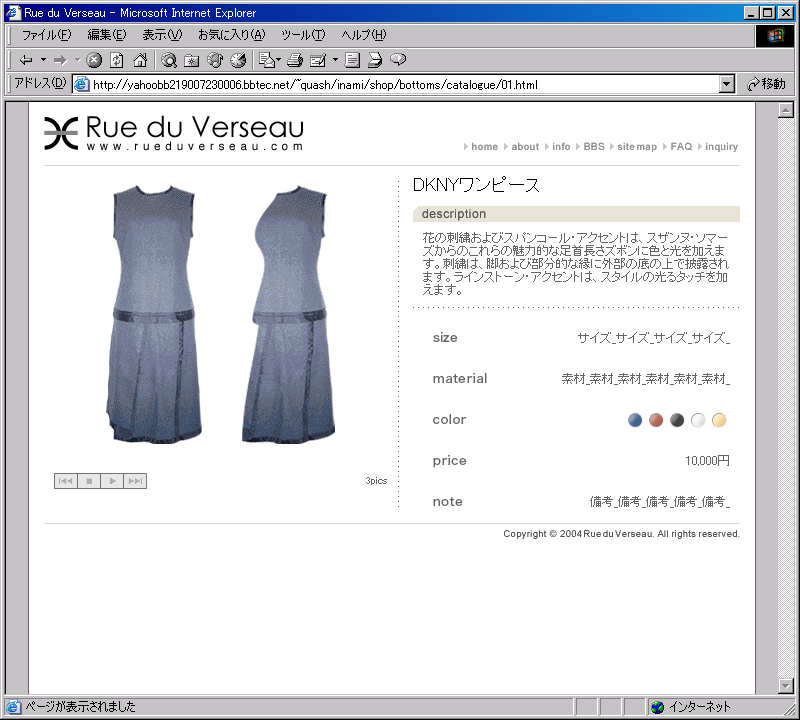The width and height of the screenshot is (800, 720).
Task: Click the Internet zone globe icon
Action: pos(658,707)
